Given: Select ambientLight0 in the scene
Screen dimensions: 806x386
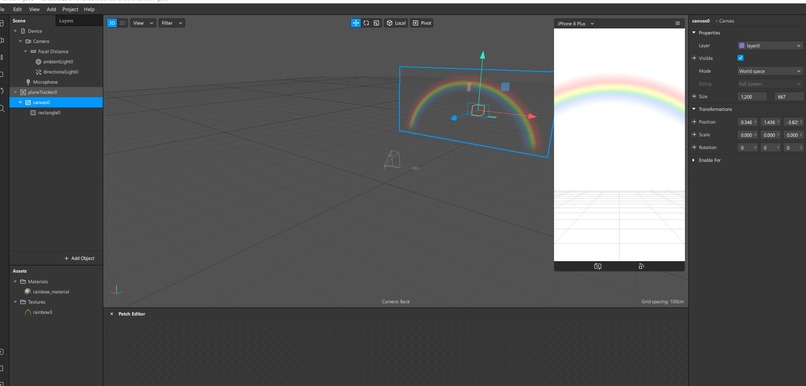Looking at the screenshot, I should (58, 62).
